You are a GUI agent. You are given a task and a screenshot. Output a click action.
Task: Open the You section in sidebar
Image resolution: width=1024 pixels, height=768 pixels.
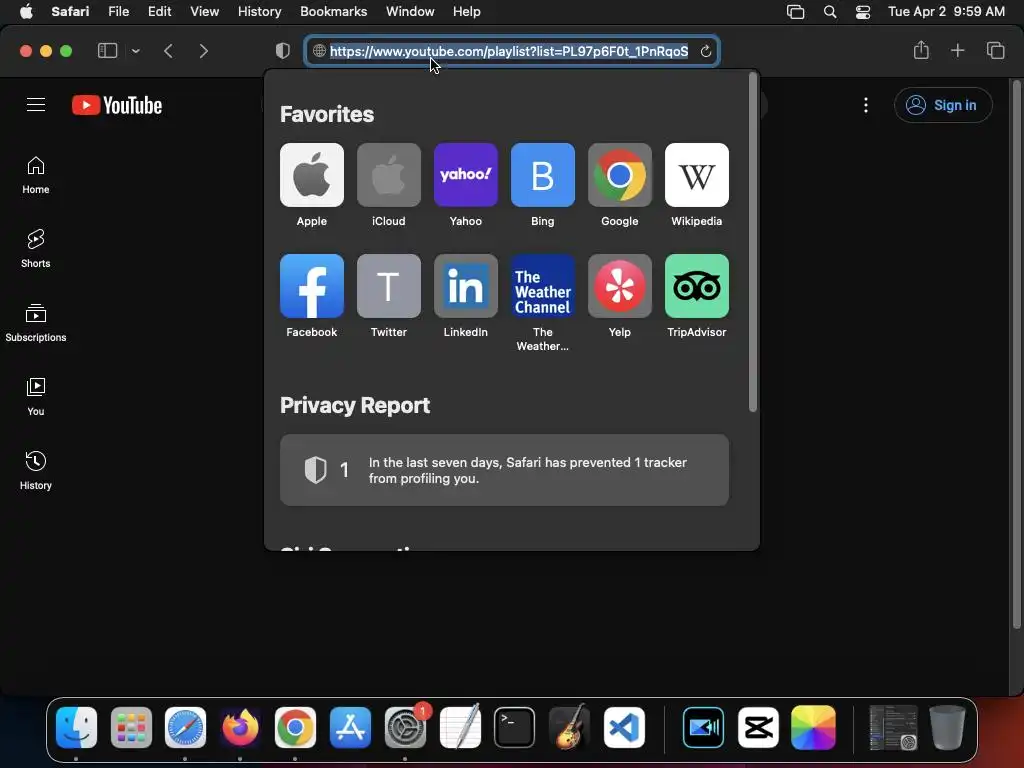coord(36,396)
